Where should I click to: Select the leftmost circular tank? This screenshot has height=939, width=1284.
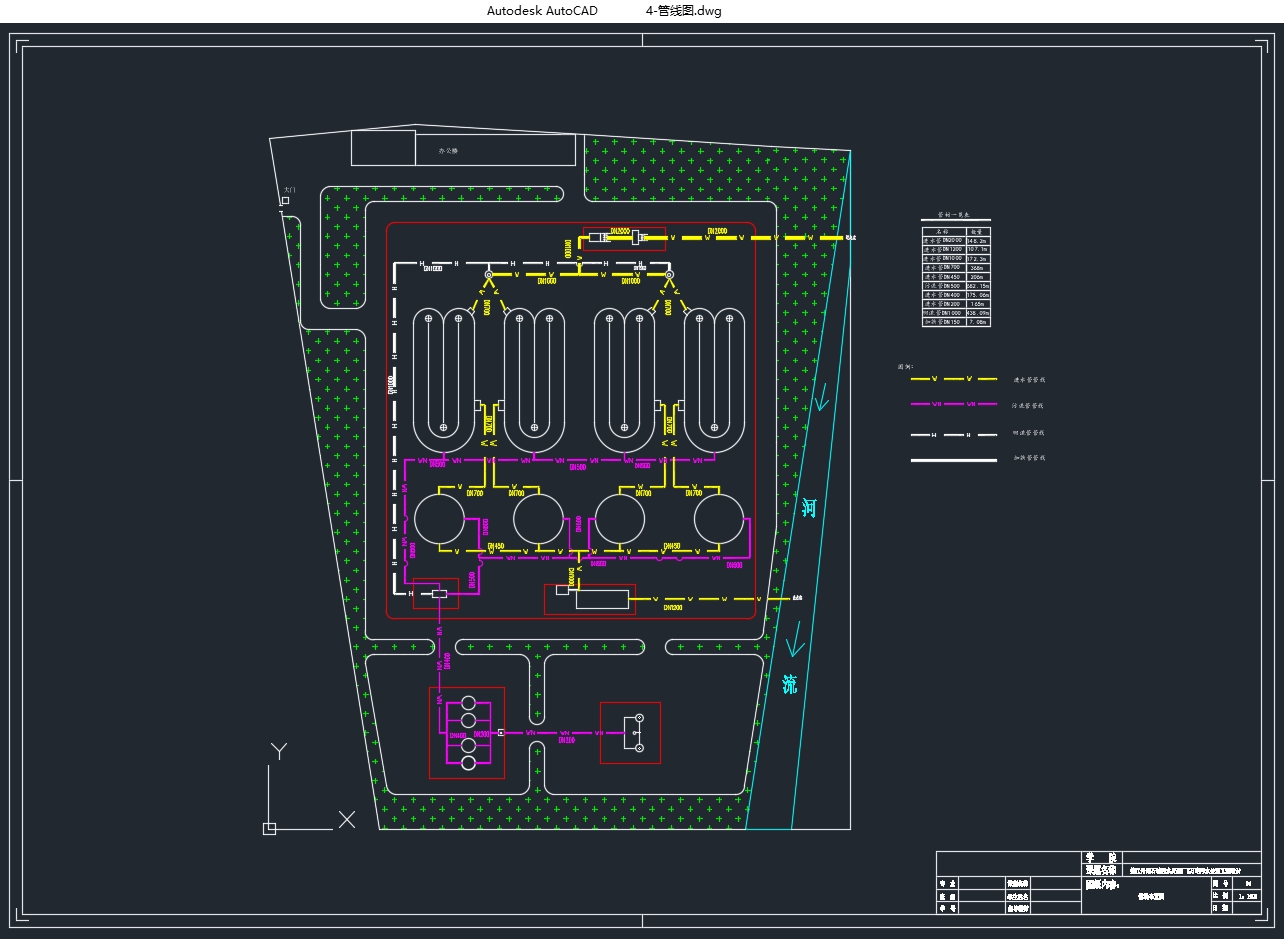[439, 520]
